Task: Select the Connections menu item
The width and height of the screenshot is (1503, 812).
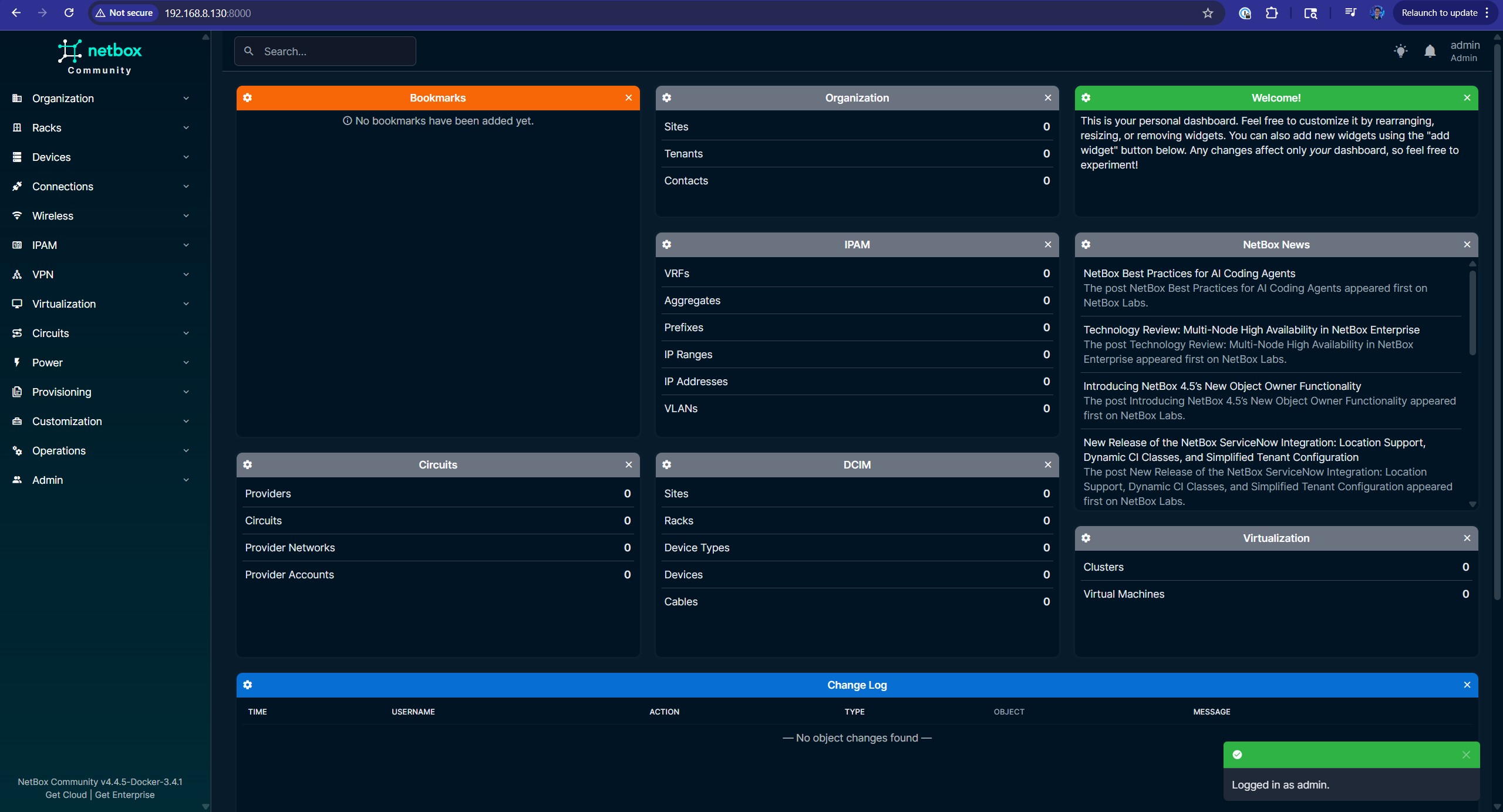Action: click(62, 186)
